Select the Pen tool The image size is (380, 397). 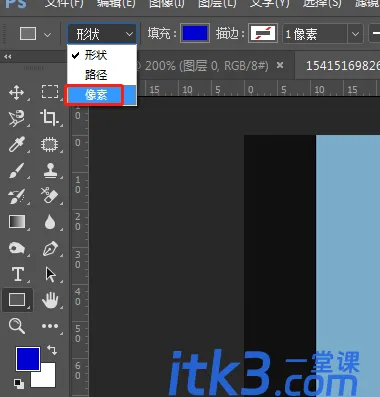(x=50, y=248)
